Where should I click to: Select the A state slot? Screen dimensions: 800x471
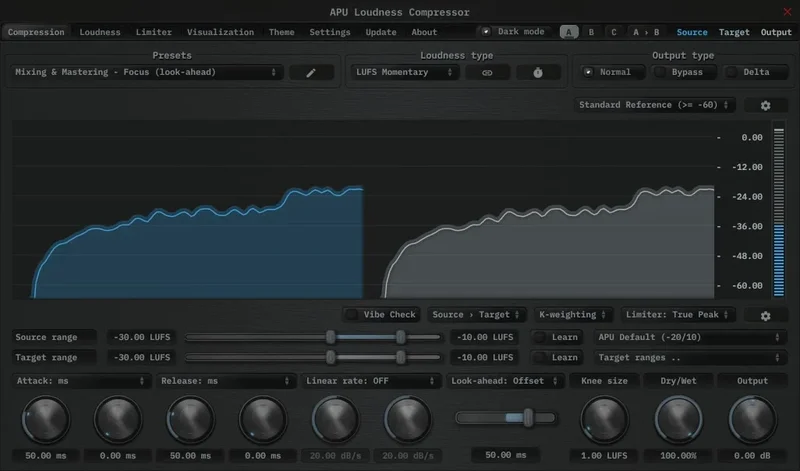pos(569,32)
